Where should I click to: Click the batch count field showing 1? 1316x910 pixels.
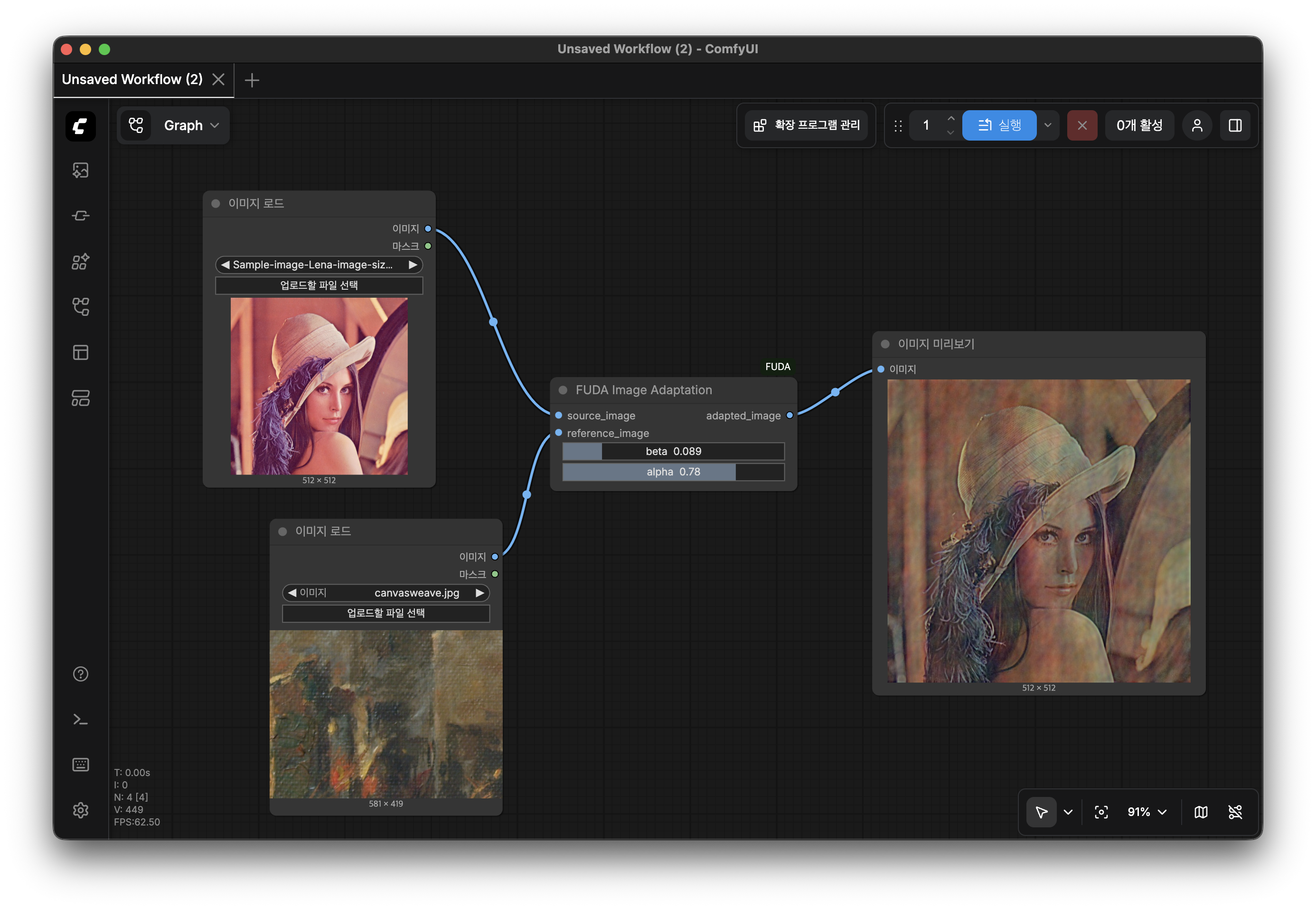click(926, 125)
